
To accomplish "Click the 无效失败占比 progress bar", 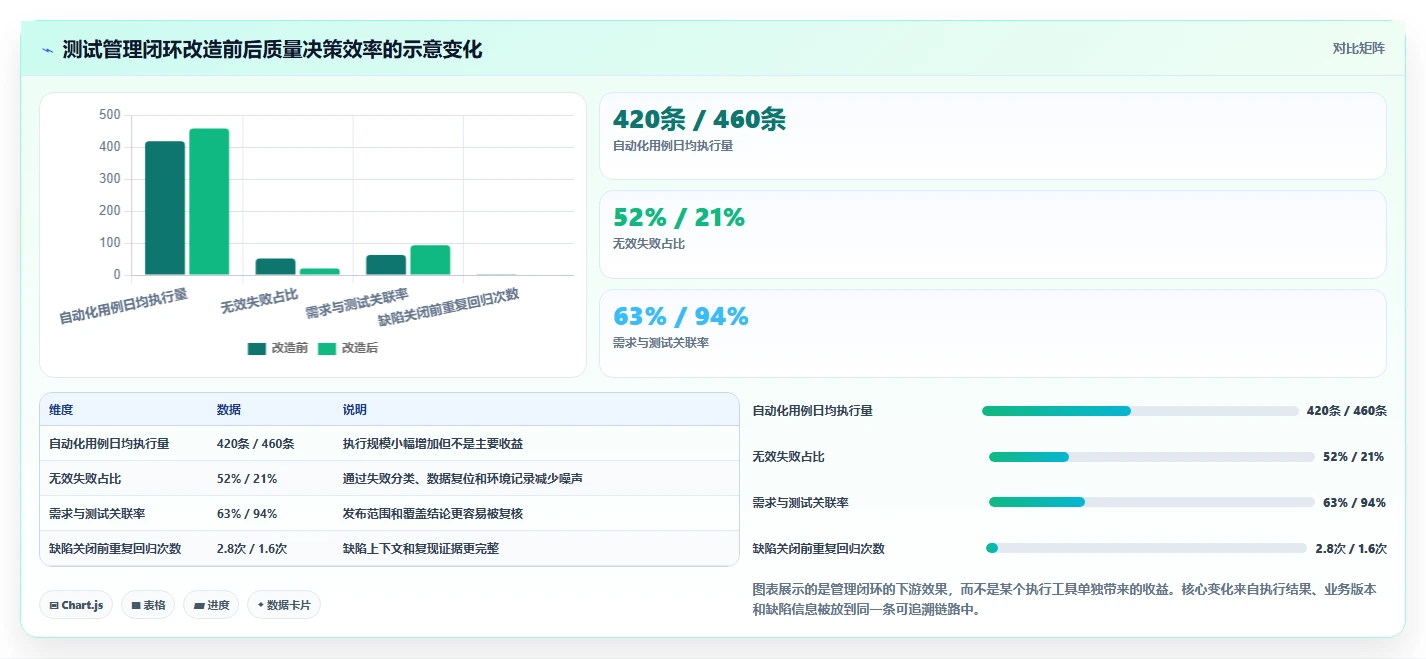I will pyautogui.click(x=1152, y=457).
